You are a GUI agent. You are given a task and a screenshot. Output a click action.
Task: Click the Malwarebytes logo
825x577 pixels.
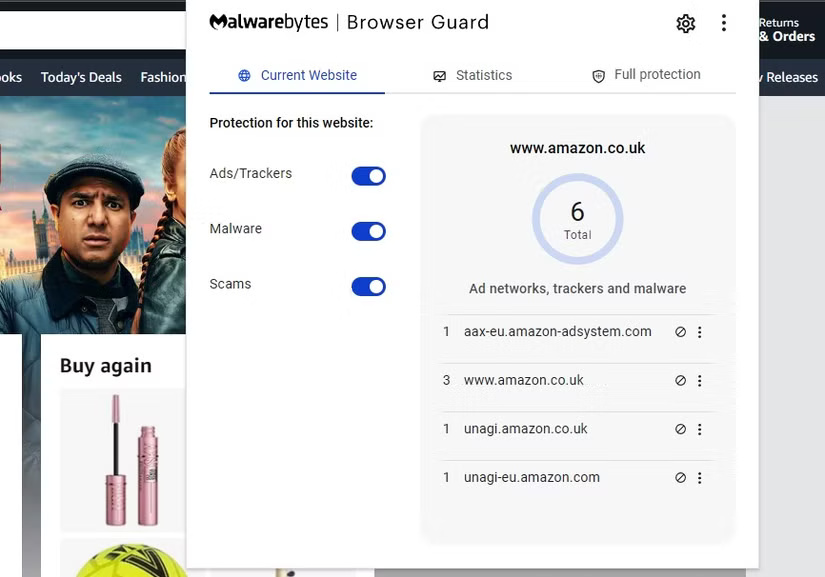[x=268, y=21]
